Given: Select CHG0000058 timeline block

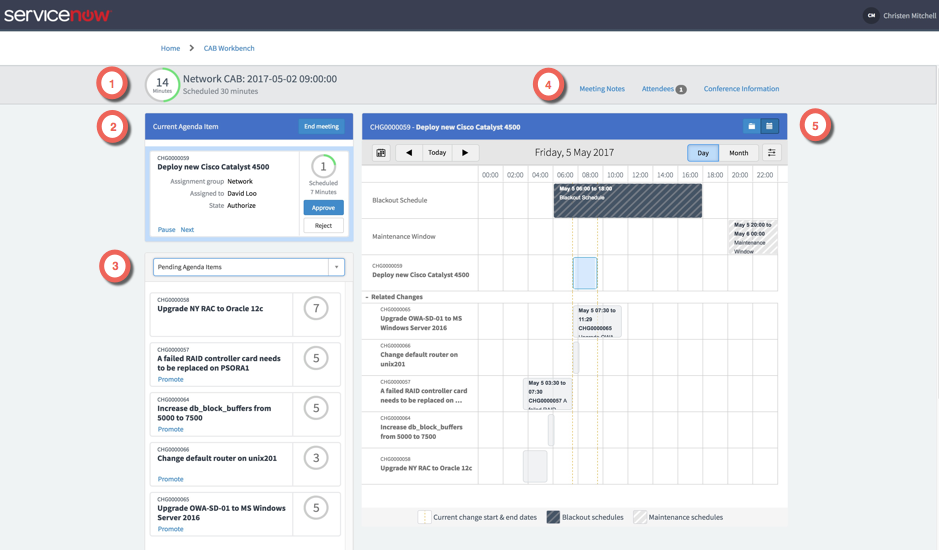Looking at the screenshot, I should pos(535,466).
